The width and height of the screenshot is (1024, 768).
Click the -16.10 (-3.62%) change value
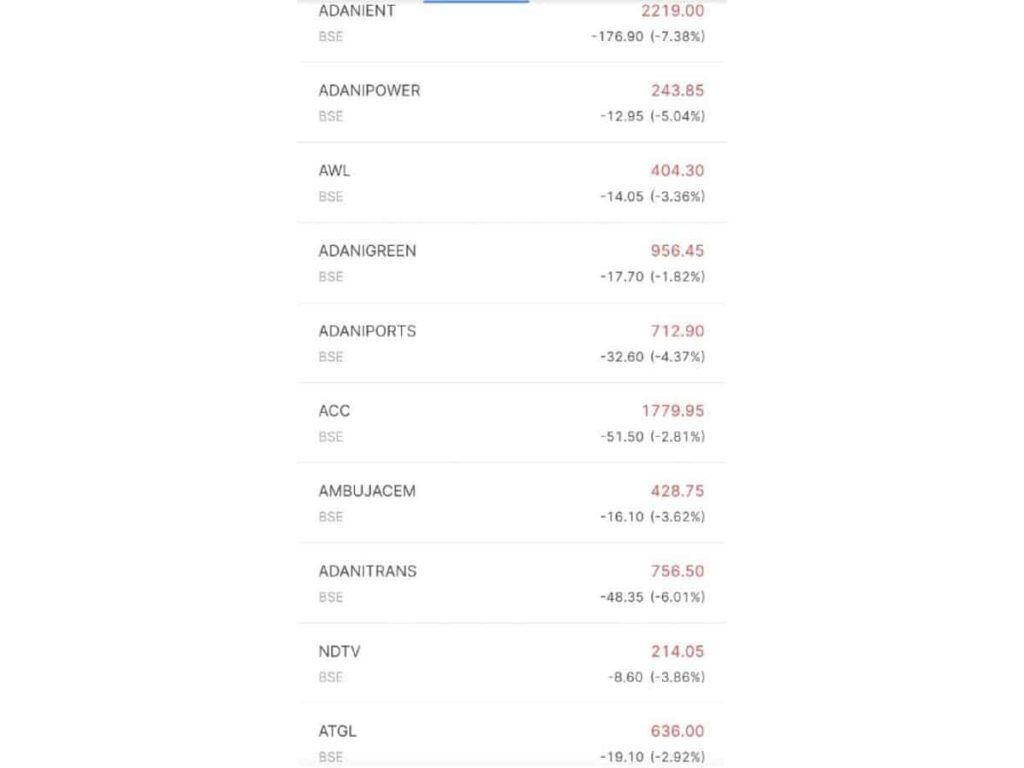[652, 517]
